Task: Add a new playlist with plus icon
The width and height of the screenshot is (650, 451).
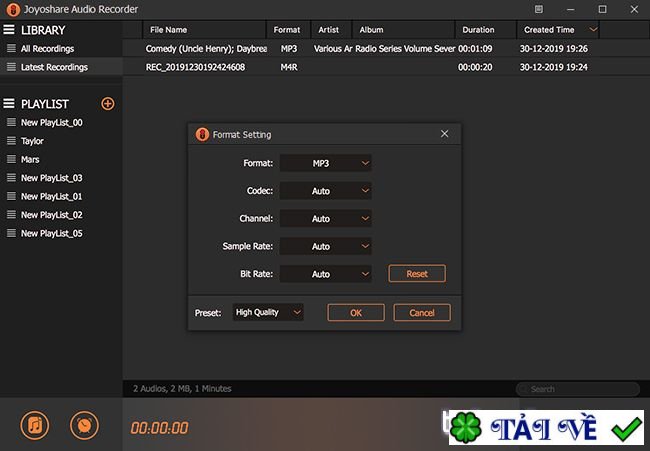Action: [x=108, y=104]
